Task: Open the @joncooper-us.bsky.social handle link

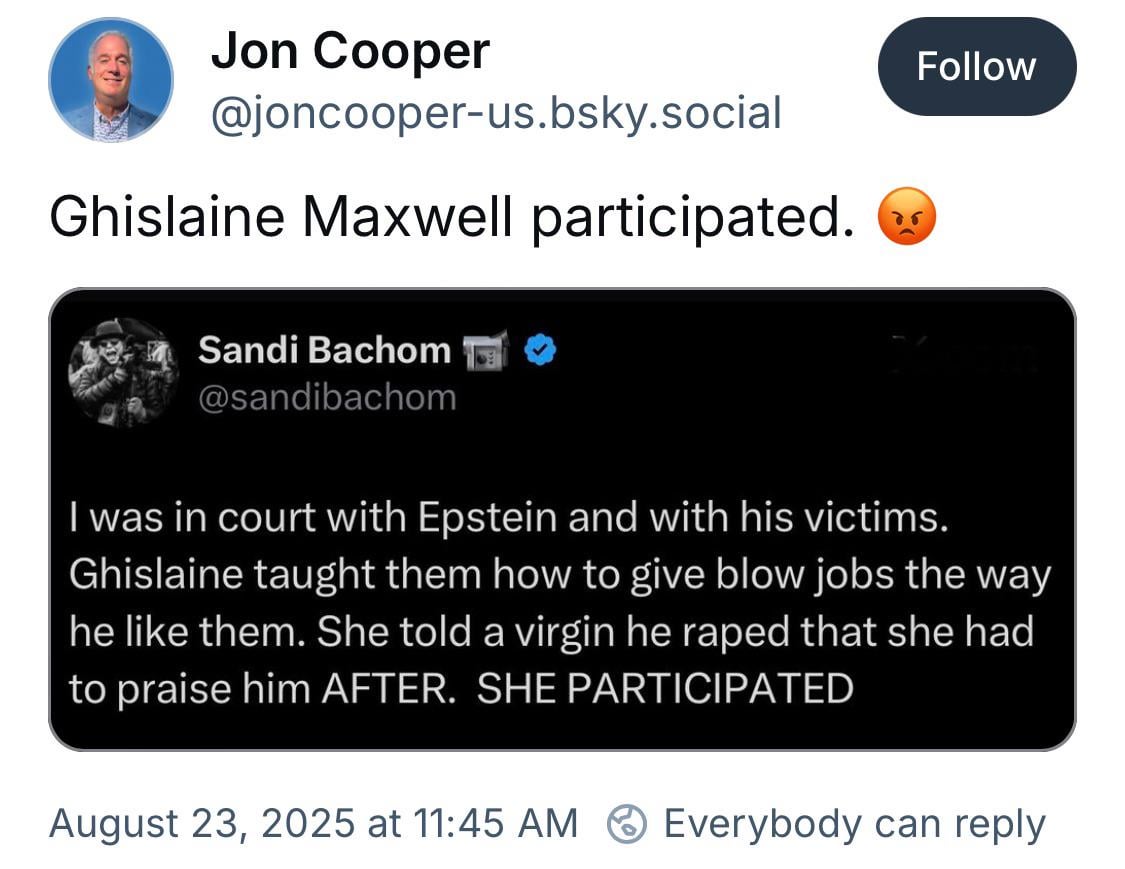Action: point(496,113)
